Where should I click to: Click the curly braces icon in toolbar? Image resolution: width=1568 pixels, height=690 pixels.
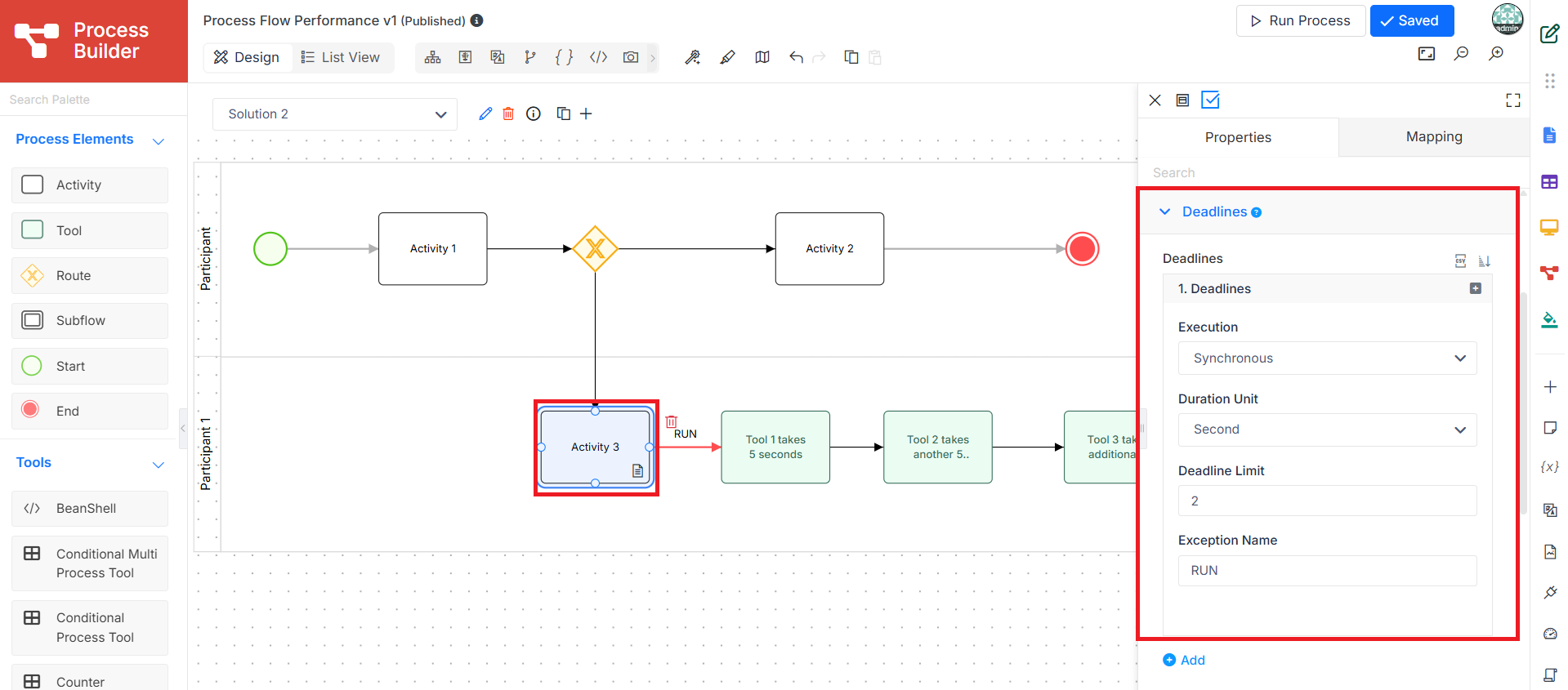[564, 57]
